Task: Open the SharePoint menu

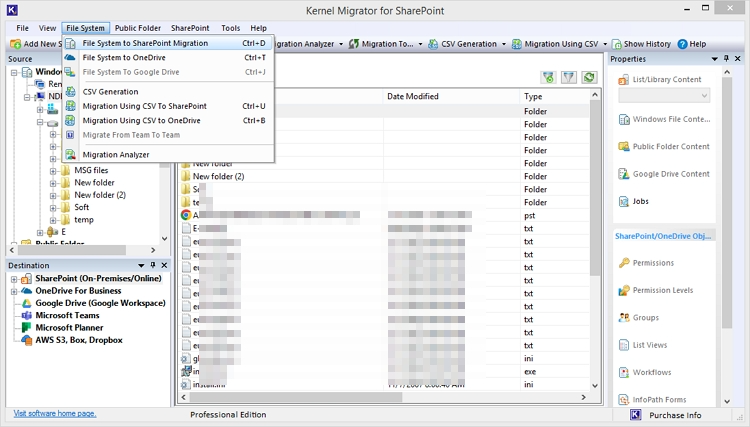Action: [x=190, y=28]
